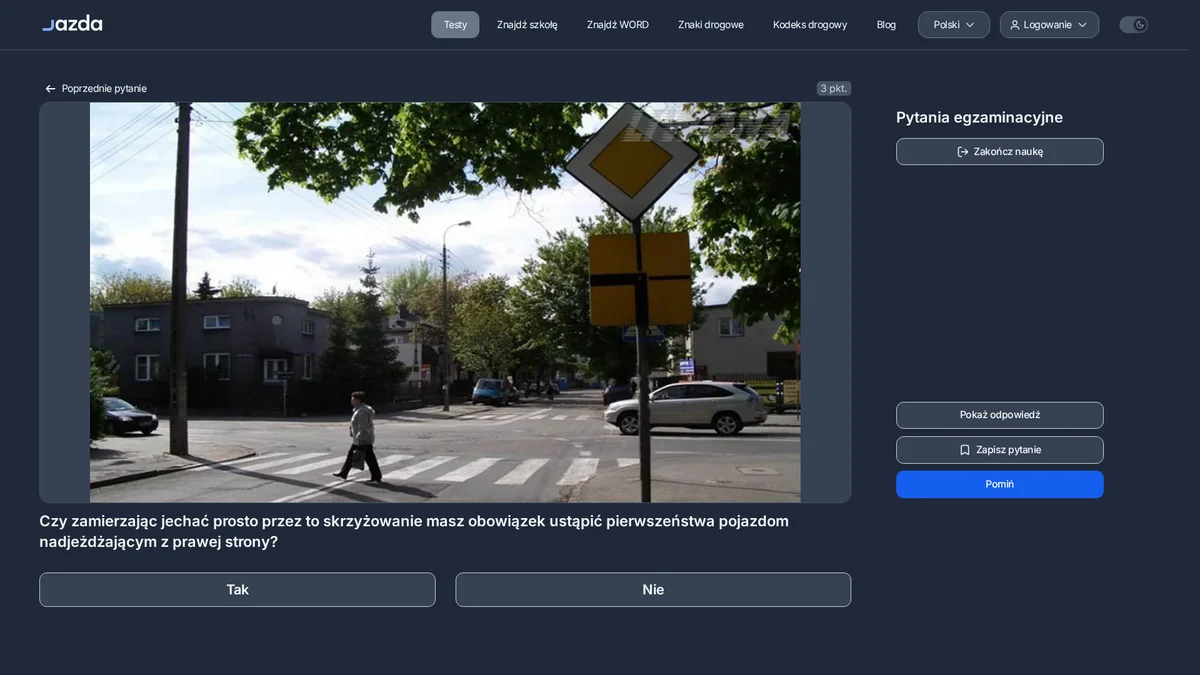Click the Pytania egzaminacyjne heading
1200x675 pixels.
click(x=979, y=118)
